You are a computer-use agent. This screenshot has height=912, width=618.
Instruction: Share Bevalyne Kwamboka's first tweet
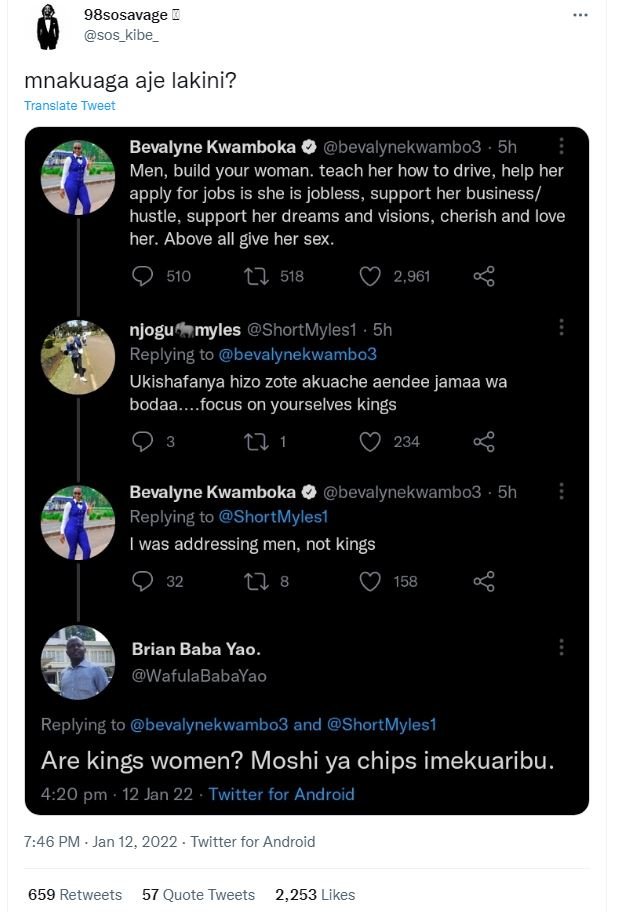(486, 276)
